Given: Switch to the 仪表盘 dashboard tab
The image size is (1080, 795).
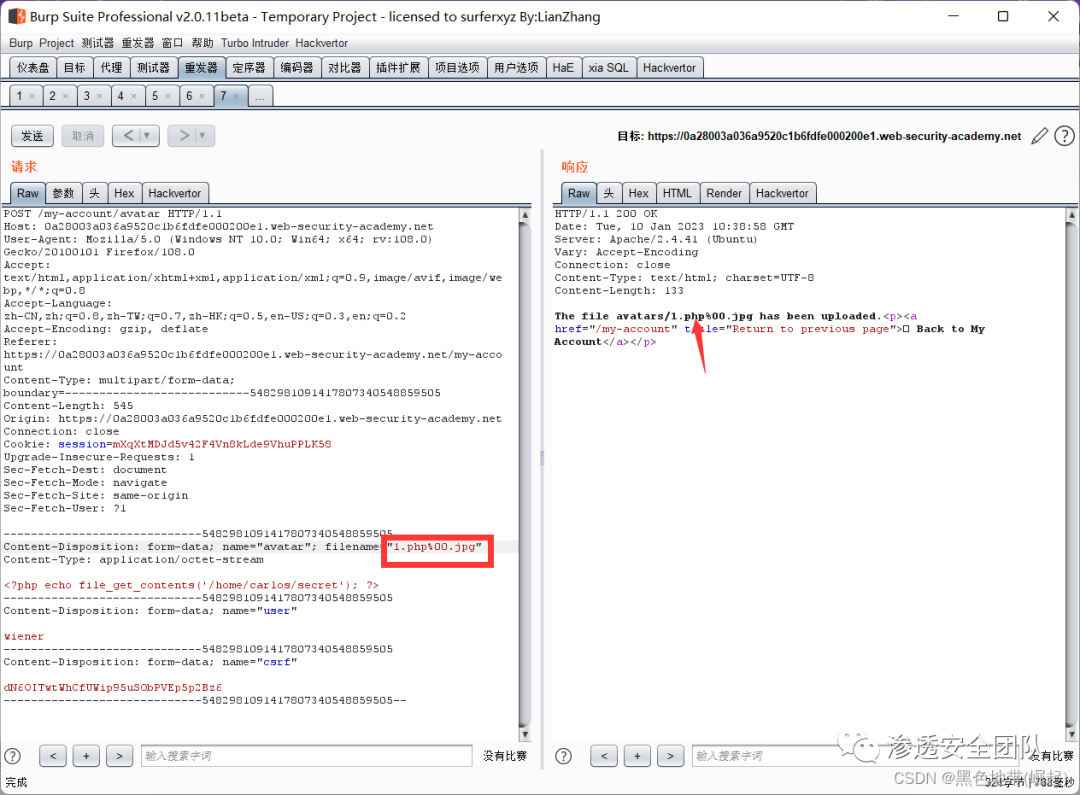Looking at the screenshot, I should (33, 68).
